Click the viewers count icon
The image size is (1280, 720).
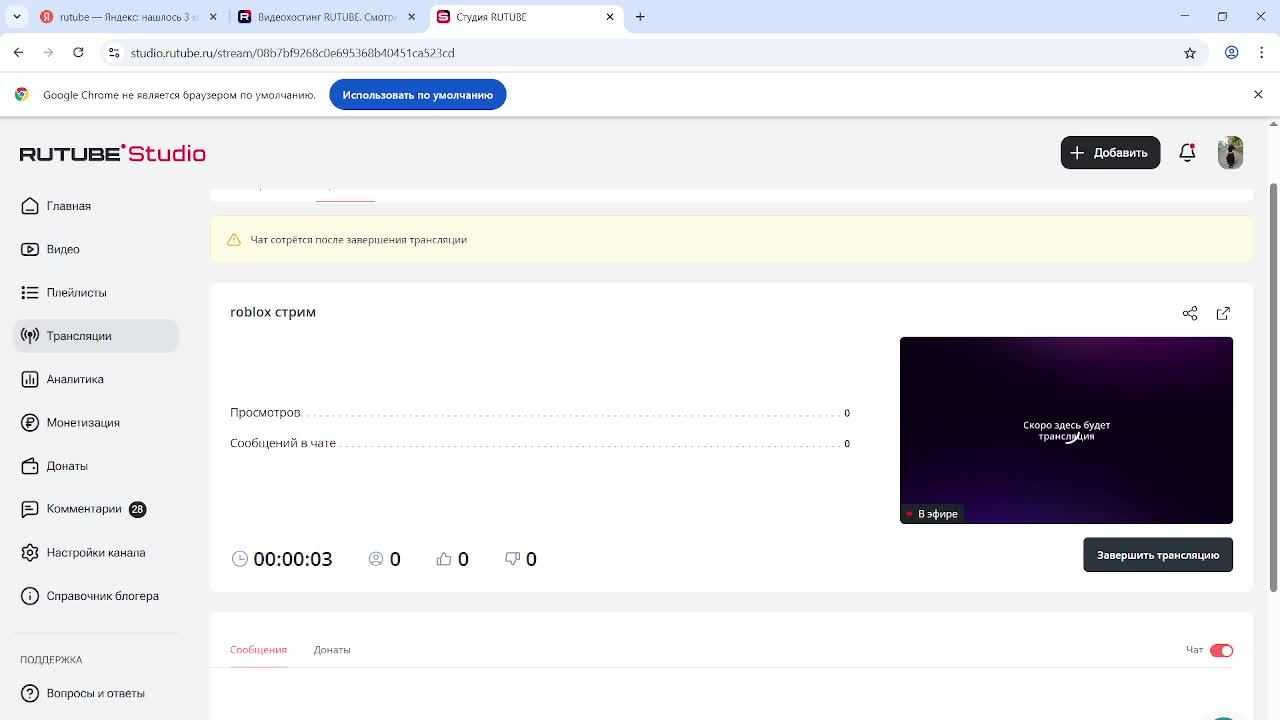[x=376, y=559]
